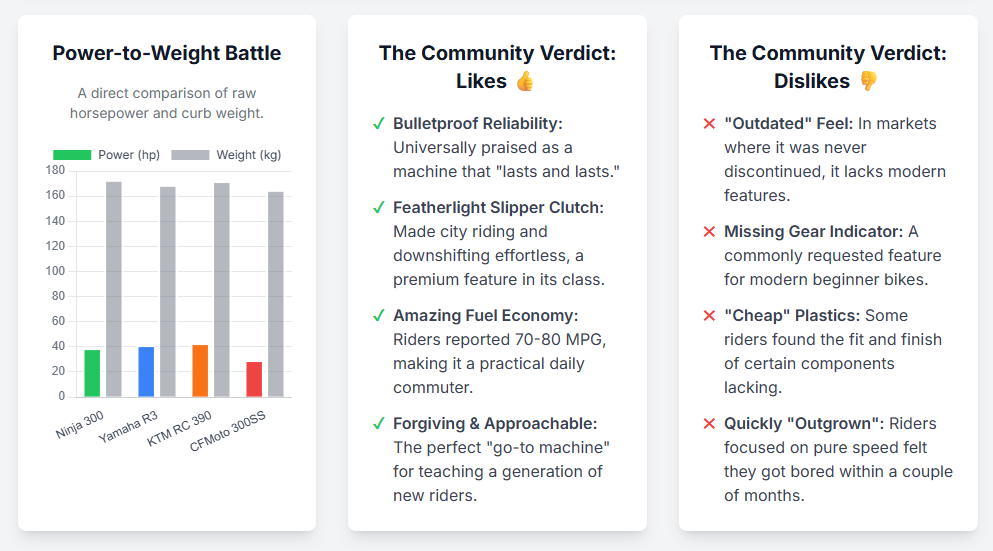Click the Power-to-Weight Battle heading
This screenshot has width=993, height=551.
167,54
